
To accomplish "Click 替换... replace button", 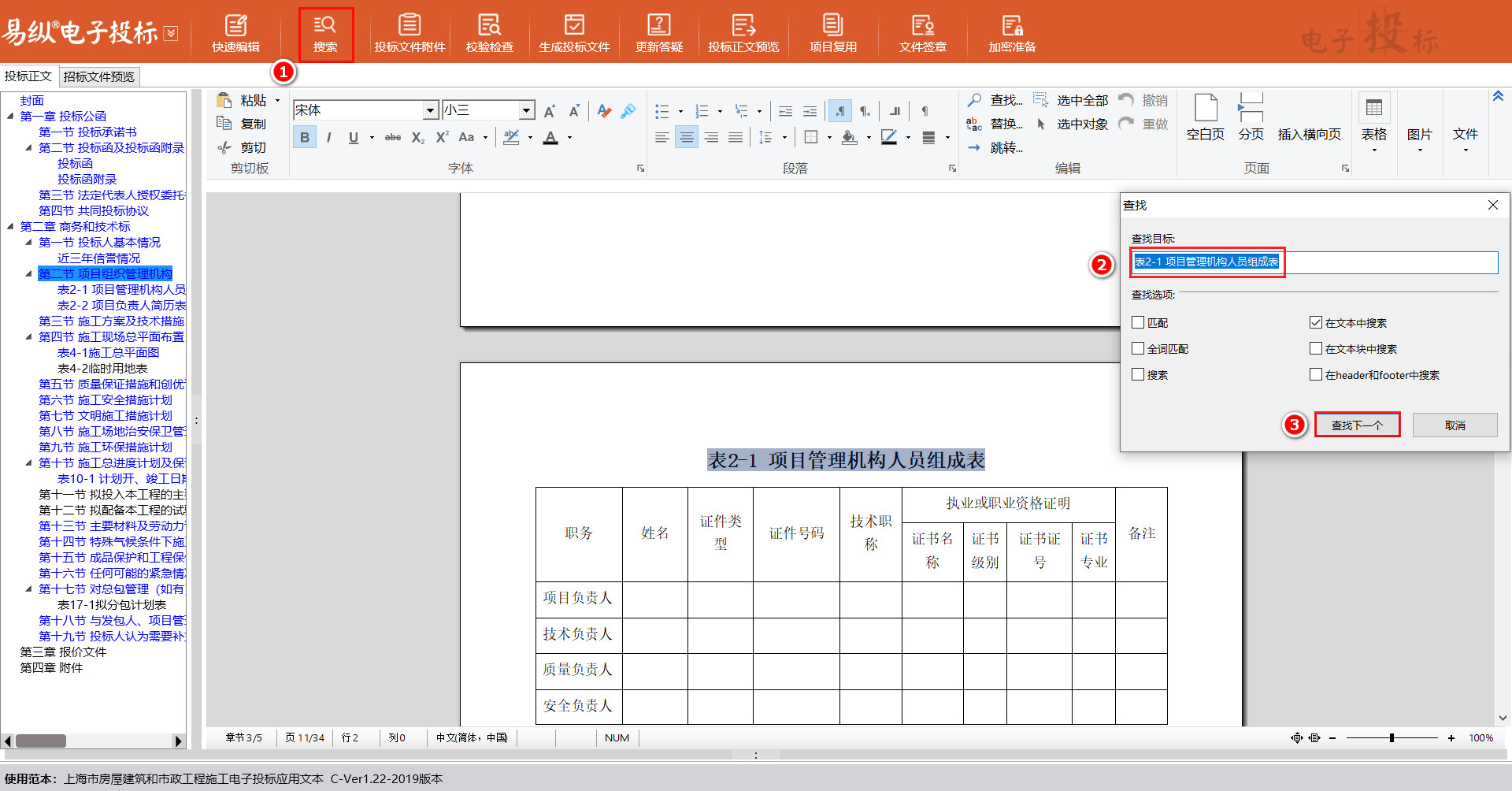I will point(995,124).
